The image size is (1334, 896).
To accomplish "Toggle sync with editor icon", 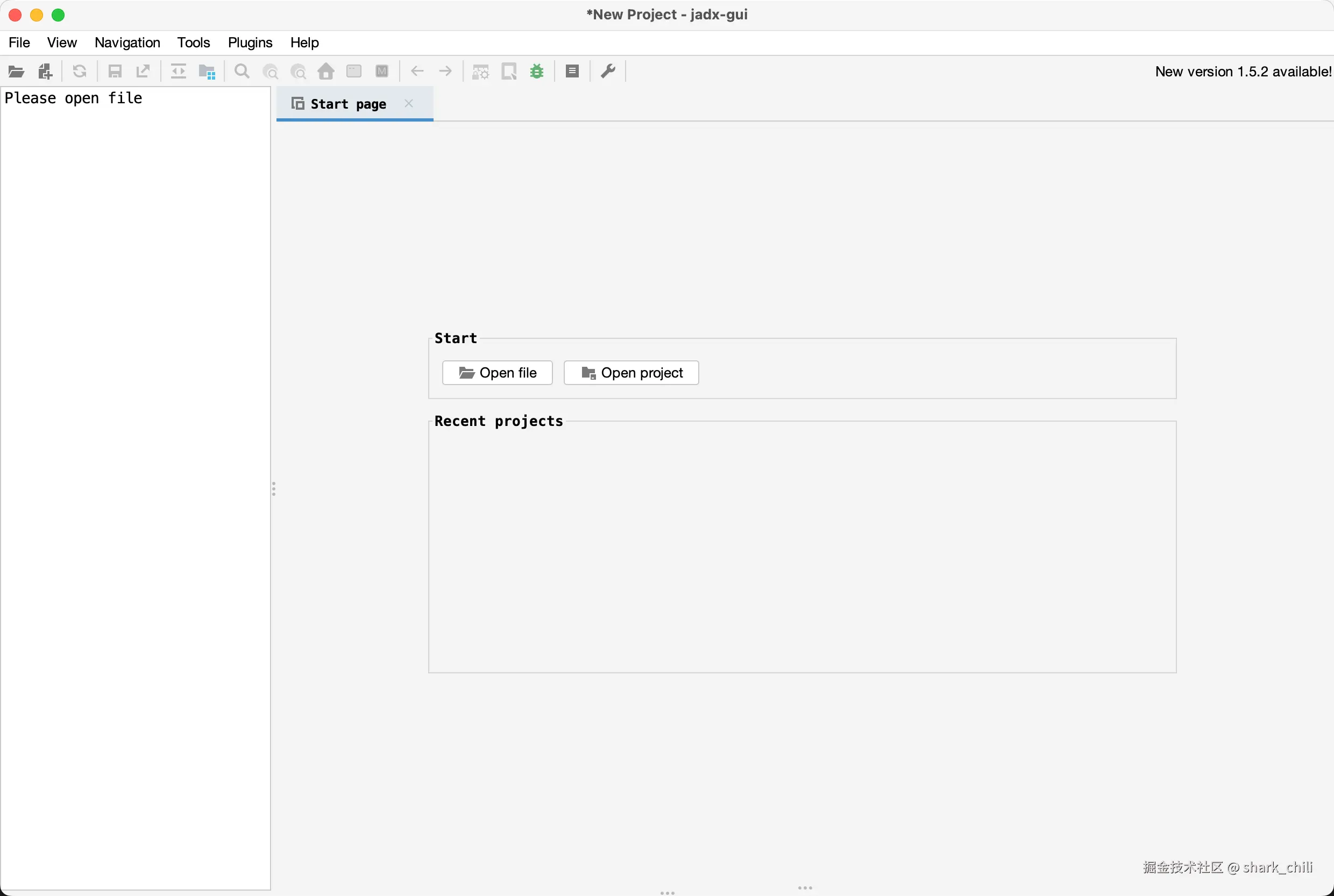I will pyautogui.click(x=179, y=72).
